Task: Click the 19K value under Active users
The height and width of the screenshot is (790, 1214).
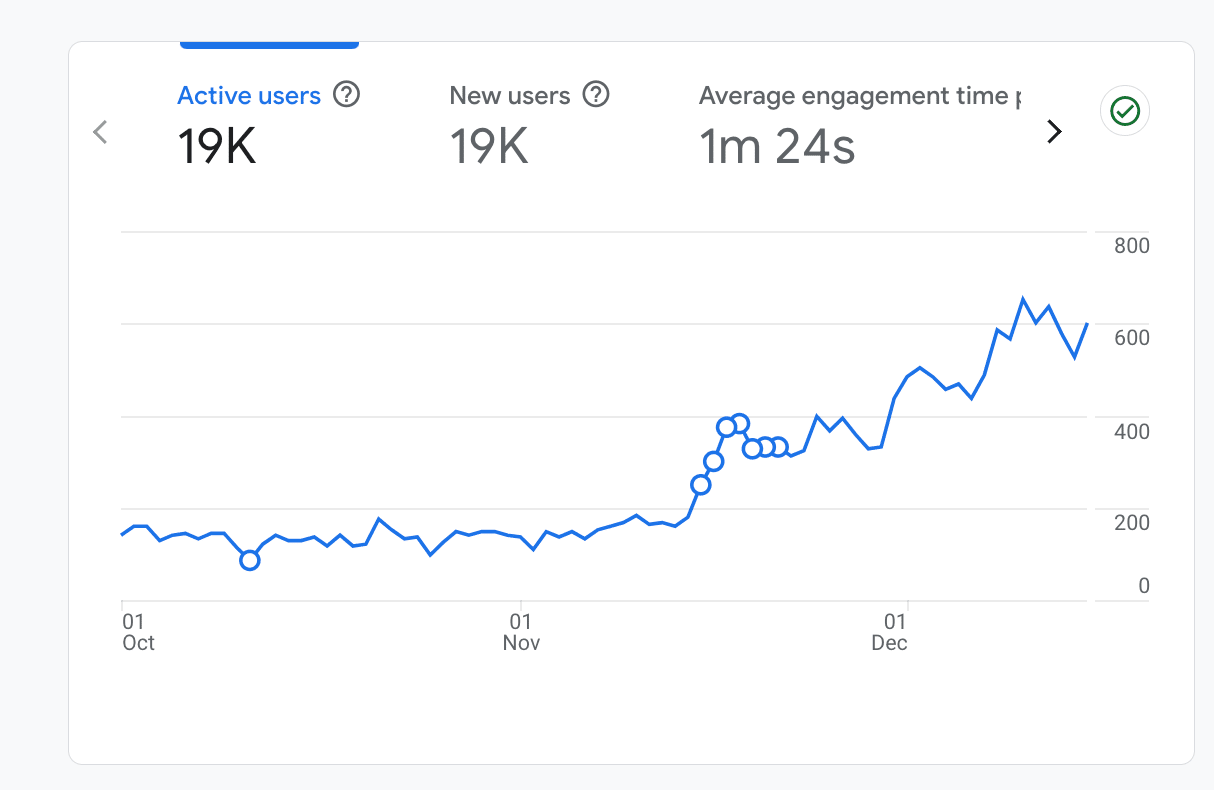Action: click(217, 147)
